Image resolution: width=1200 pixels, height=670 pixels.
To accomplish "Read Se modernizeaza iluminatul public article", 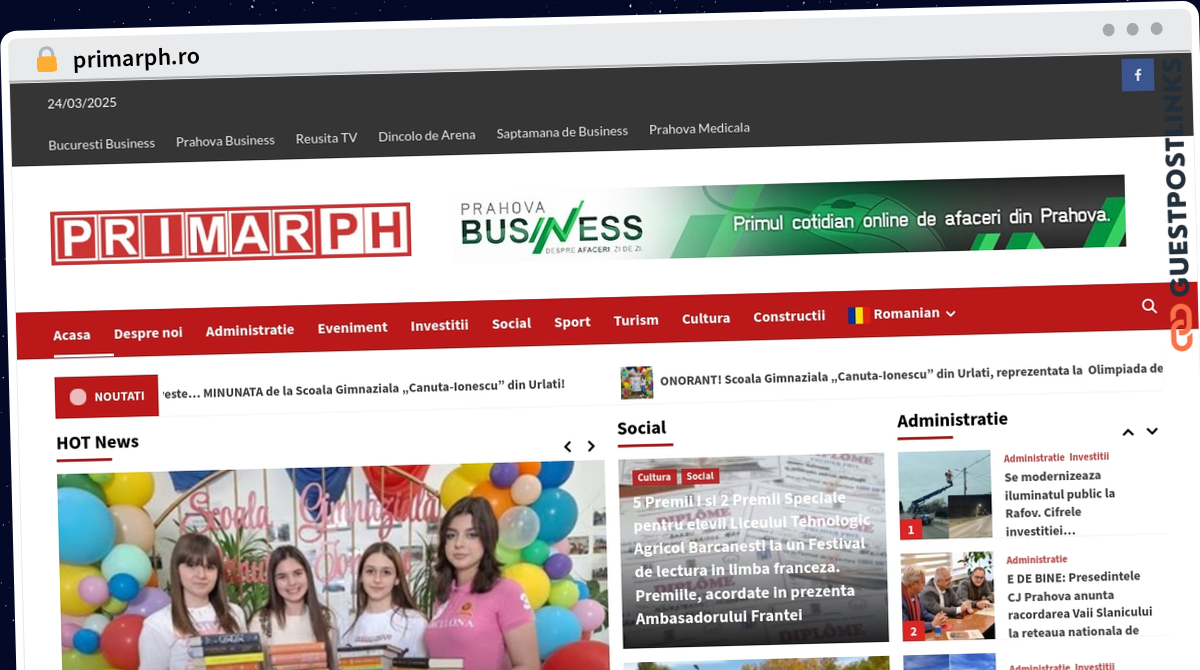I will 1060,505.
